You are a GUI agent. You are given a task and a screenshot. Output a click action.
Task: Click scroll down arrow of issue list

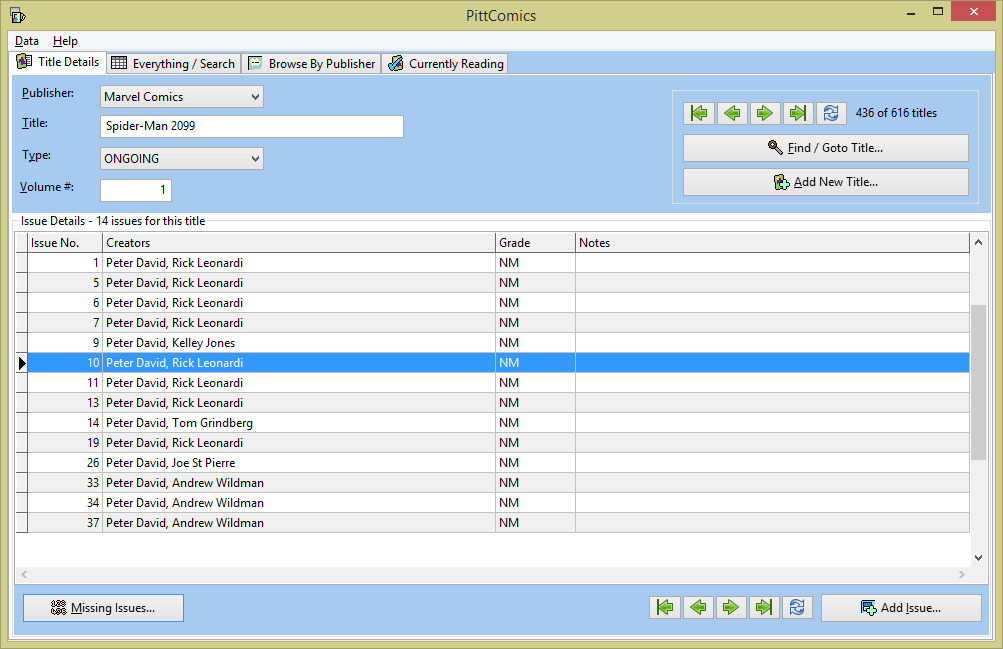(x=978, y=558)
